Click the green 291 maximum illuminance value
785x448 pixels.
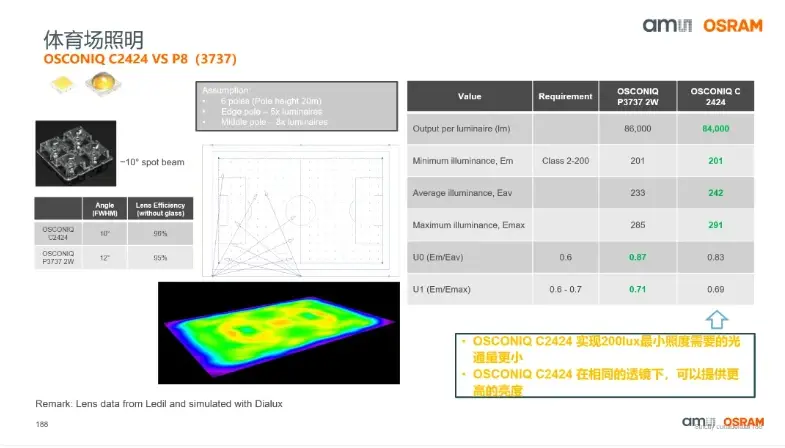(715, 225)
